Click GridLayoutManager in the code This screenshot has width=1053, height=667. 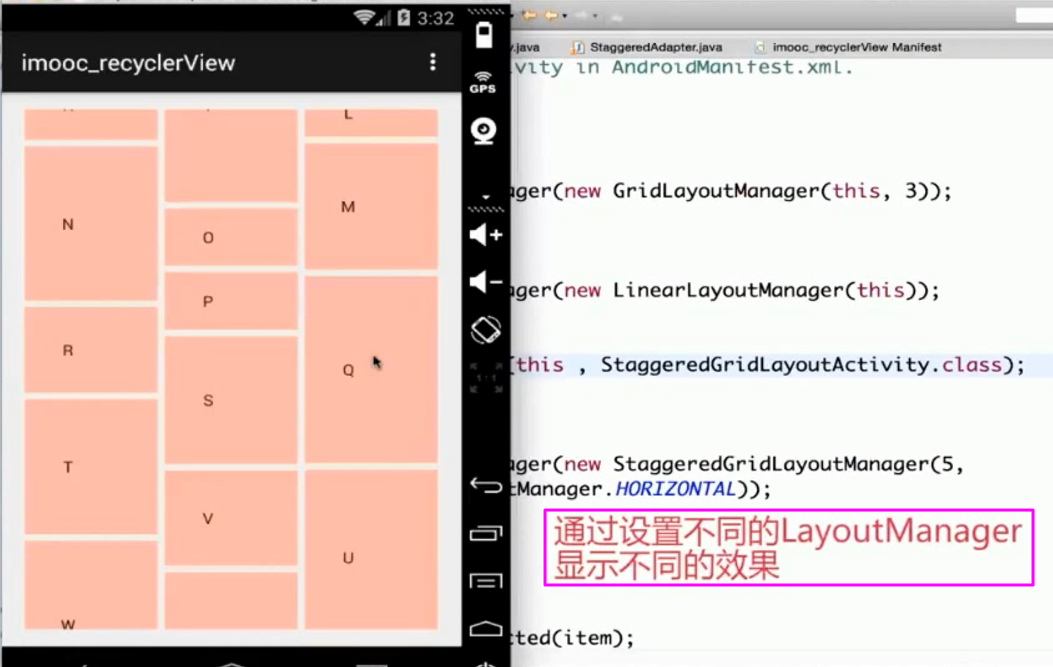coord(716,191)
